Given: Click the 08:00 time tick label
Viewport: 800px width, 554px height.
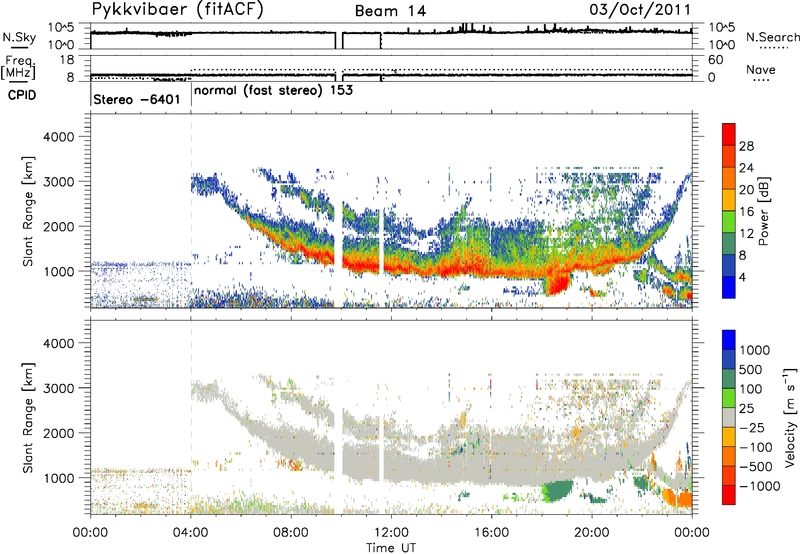Looking at the screenshot, I should (291, 533).
